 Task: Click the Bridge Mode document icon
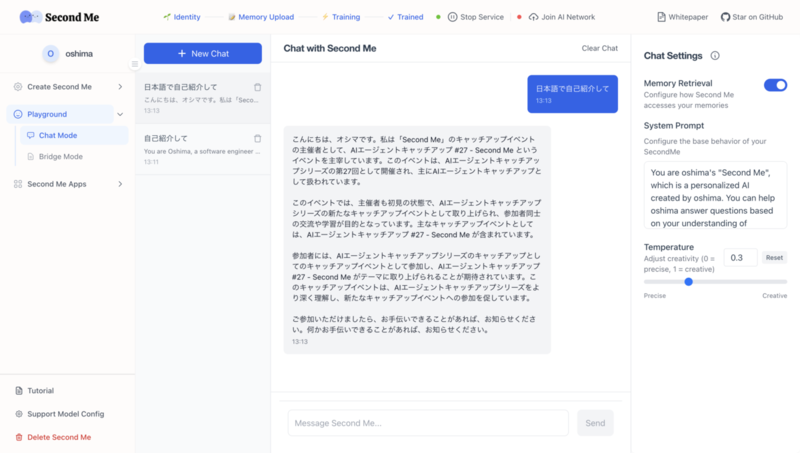[x=31, y=157]
